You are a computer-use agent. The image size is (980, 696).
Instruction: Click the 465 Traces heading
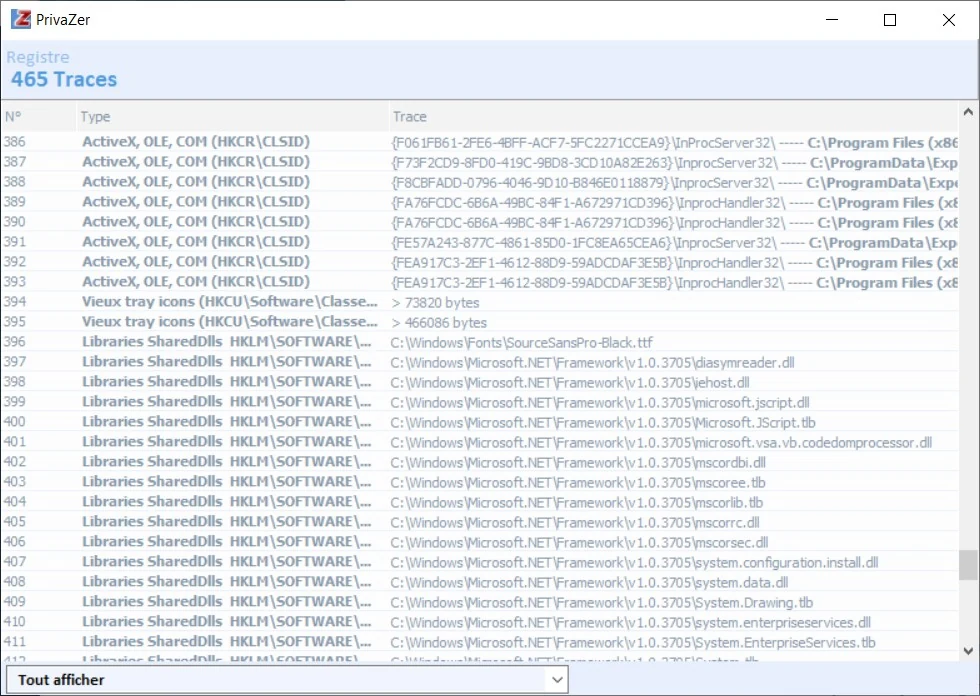coord(64,79)
